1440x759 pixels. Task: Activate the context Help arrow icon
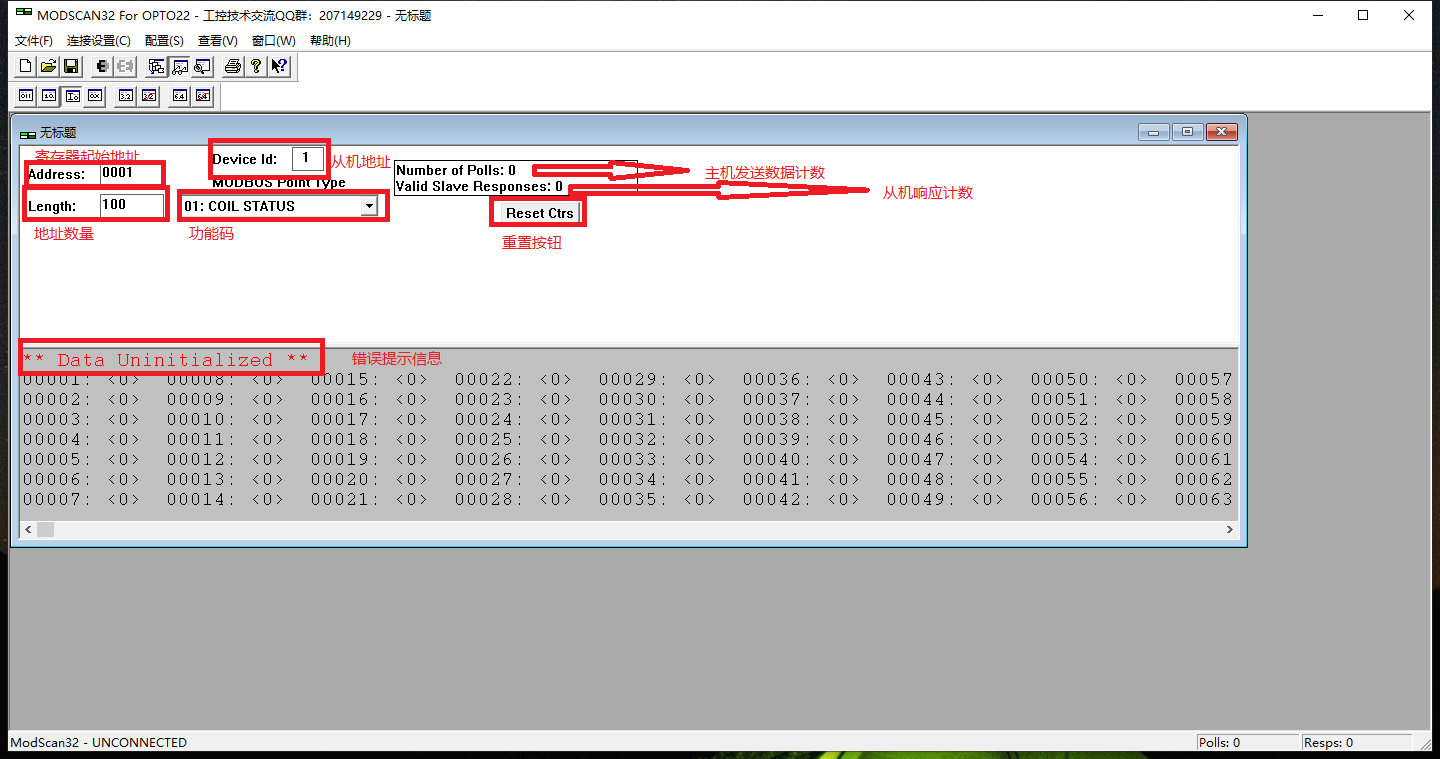[278, 66]
